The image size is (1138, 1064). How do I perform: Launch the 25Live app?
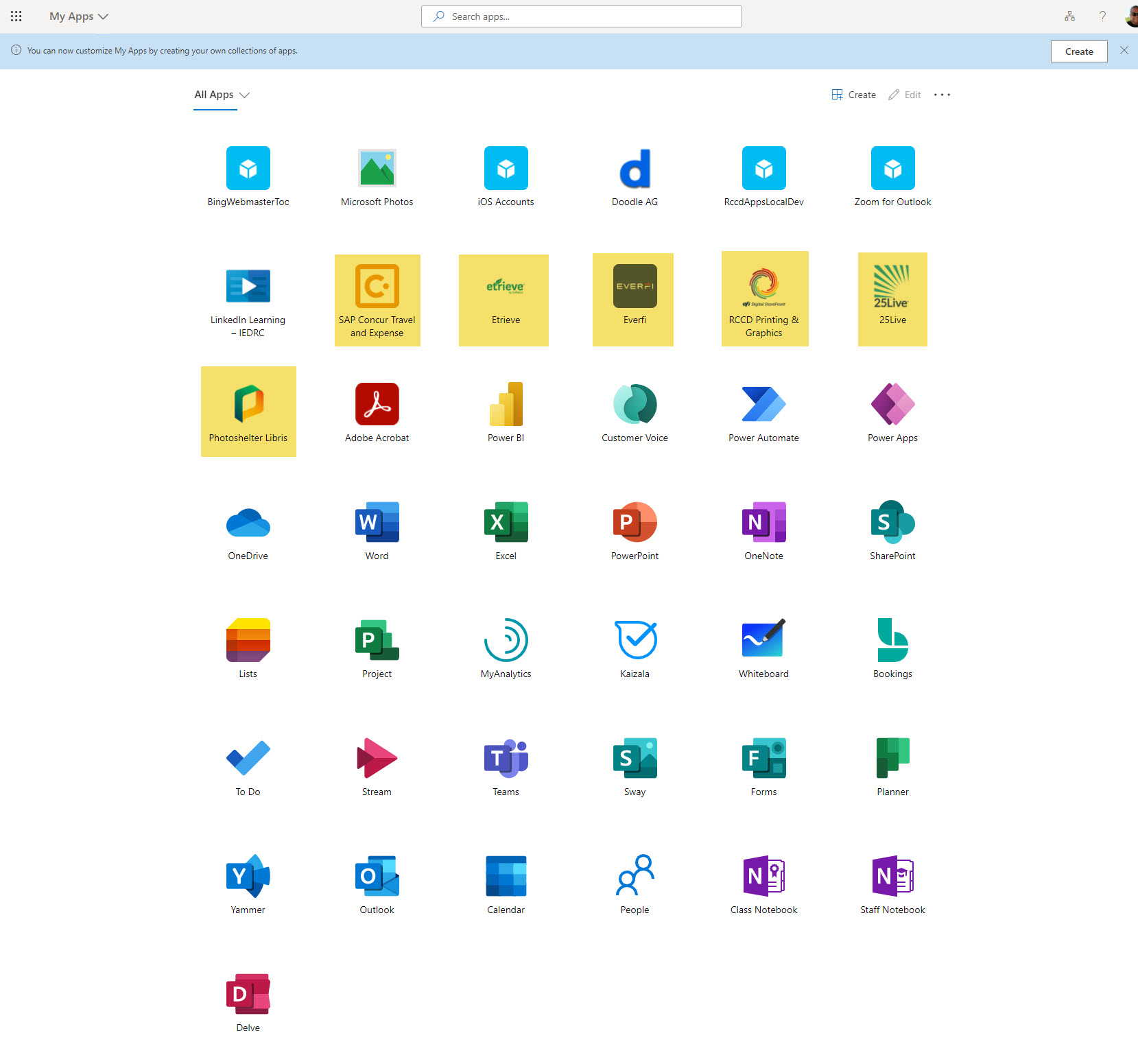(x=892, y=300)
